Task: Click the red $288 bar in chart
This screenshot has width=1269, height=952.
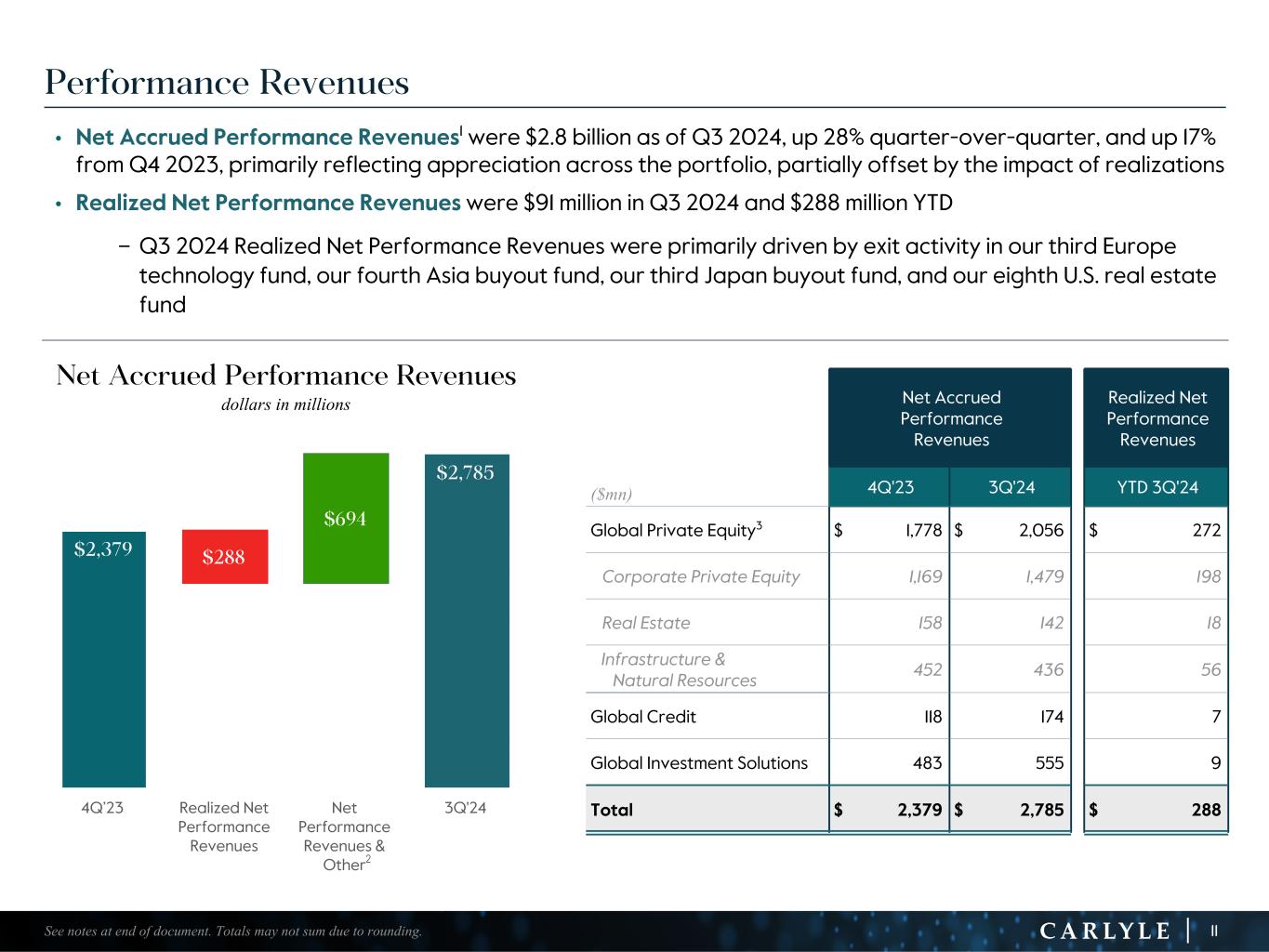Action: click(x=225, y=556)
